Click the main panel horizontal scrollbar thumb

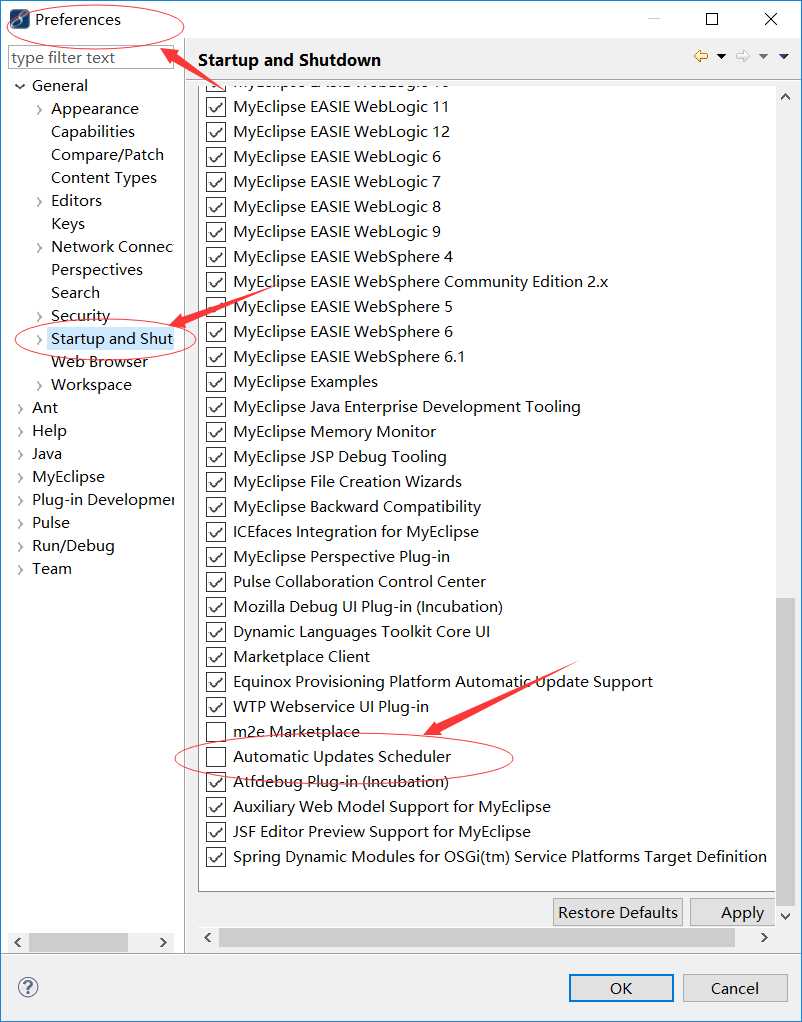(477, 937)
